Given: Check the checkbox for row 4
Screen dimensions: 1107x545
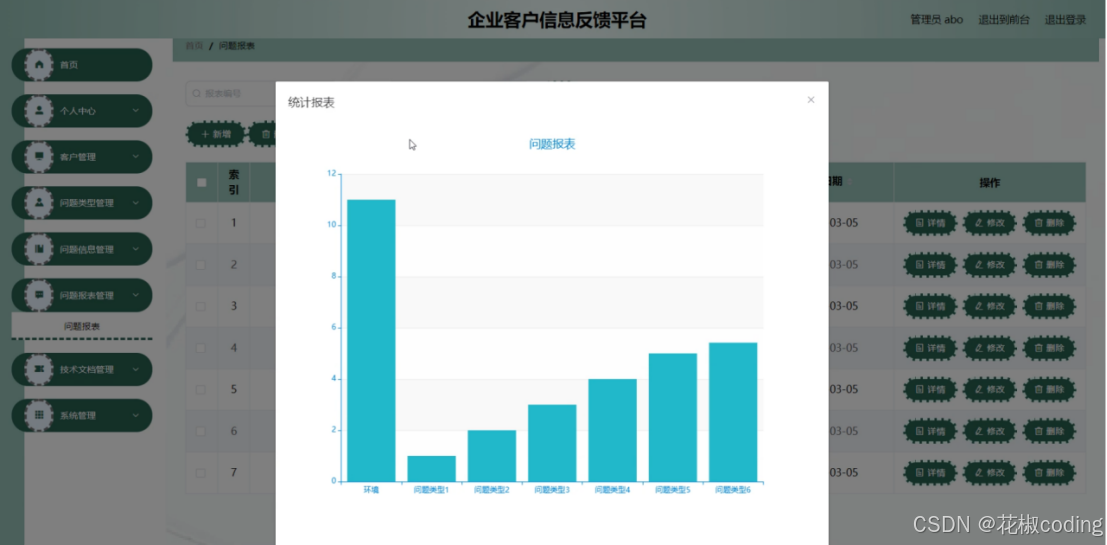Looking at the screenshot, I should coord(201,348).
